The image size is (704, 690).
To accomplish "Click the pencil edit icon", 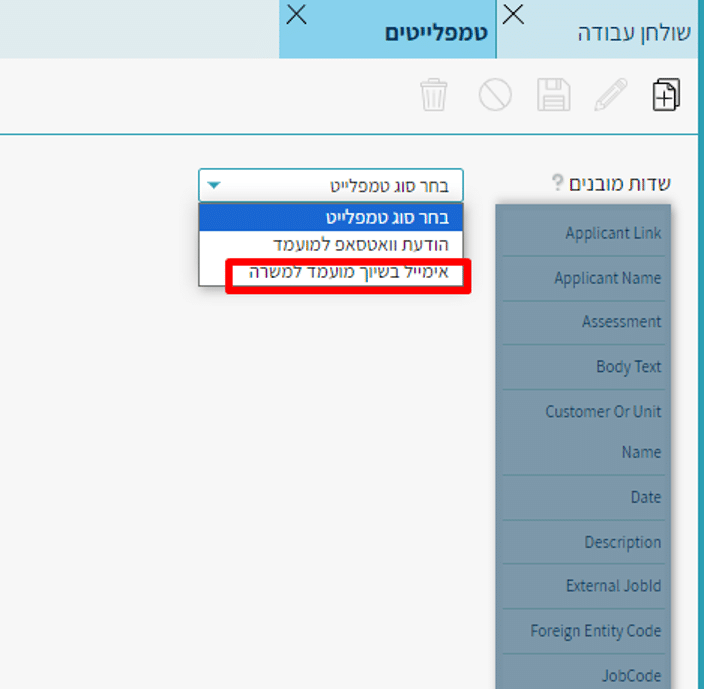I will click(610, 96).
